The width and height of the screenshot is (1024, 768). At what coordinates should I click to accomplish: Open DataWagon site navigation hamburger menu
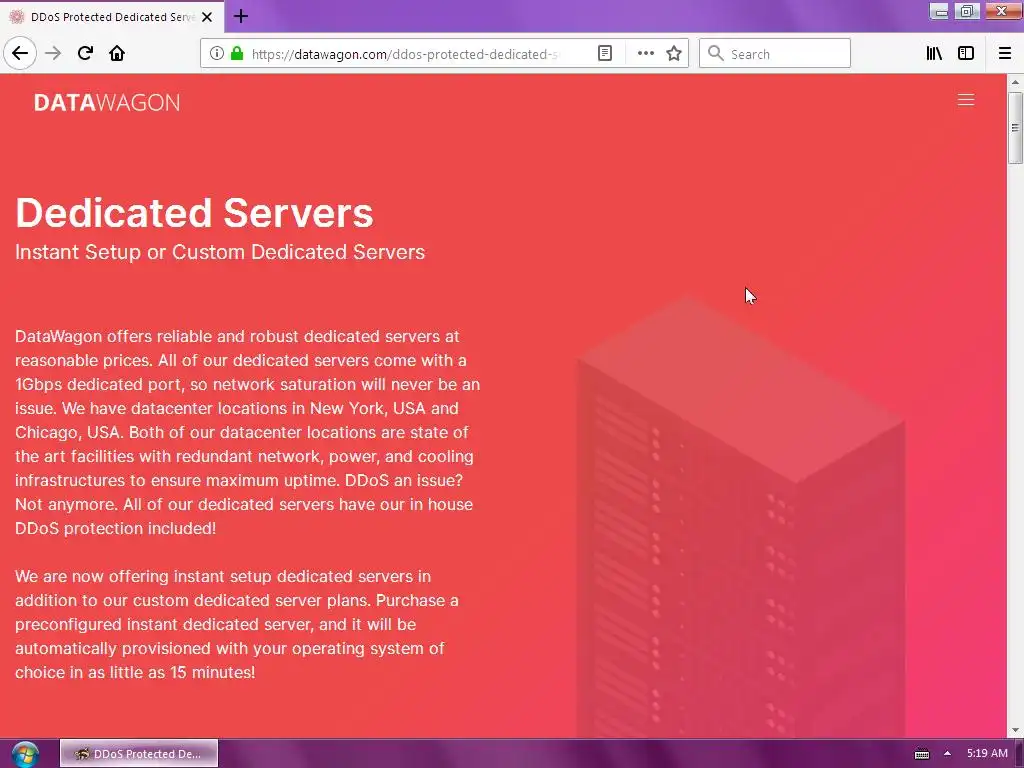pyautogui.click(x=966, y=100)
